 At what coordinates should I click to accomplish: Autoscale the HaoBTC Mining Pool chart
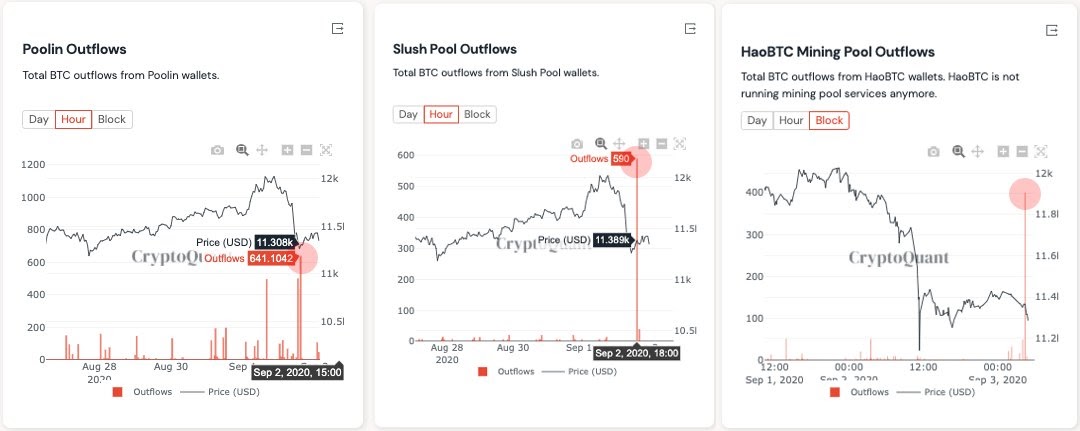(x=1043, y=151)
